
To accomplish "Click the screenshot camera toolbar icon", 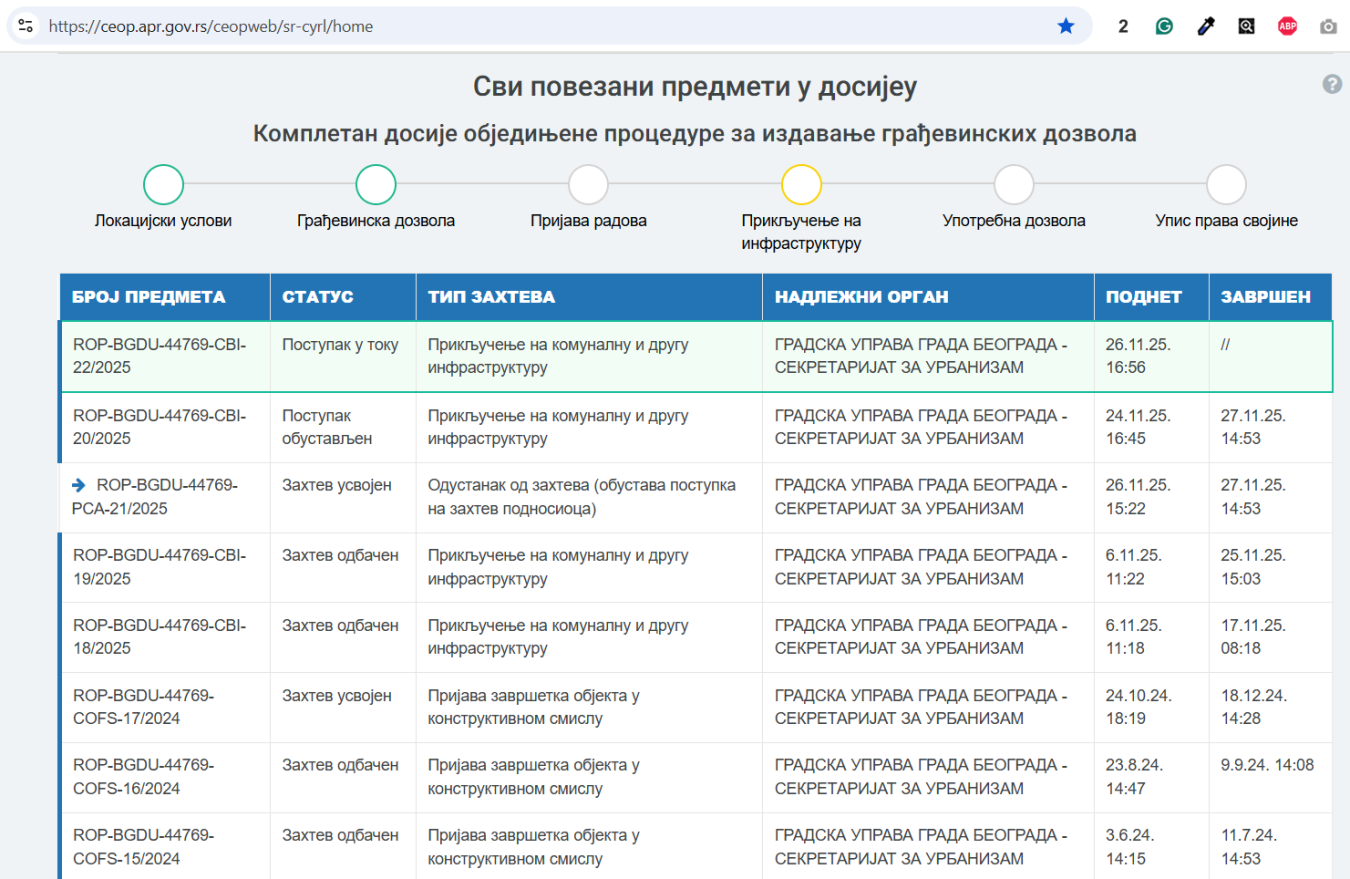I will pyautogui.click(x=1329, y=26).
